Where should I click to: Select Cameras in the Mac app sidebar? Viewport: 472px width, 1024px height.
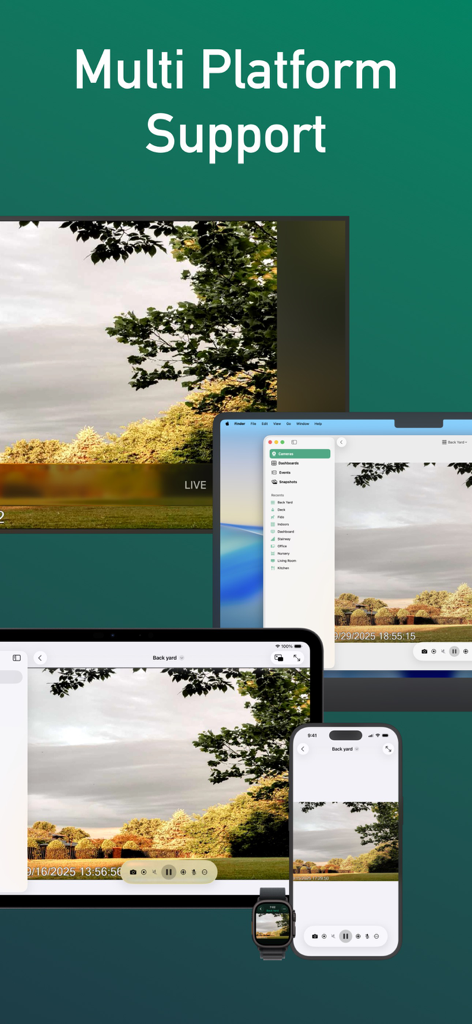300,454
